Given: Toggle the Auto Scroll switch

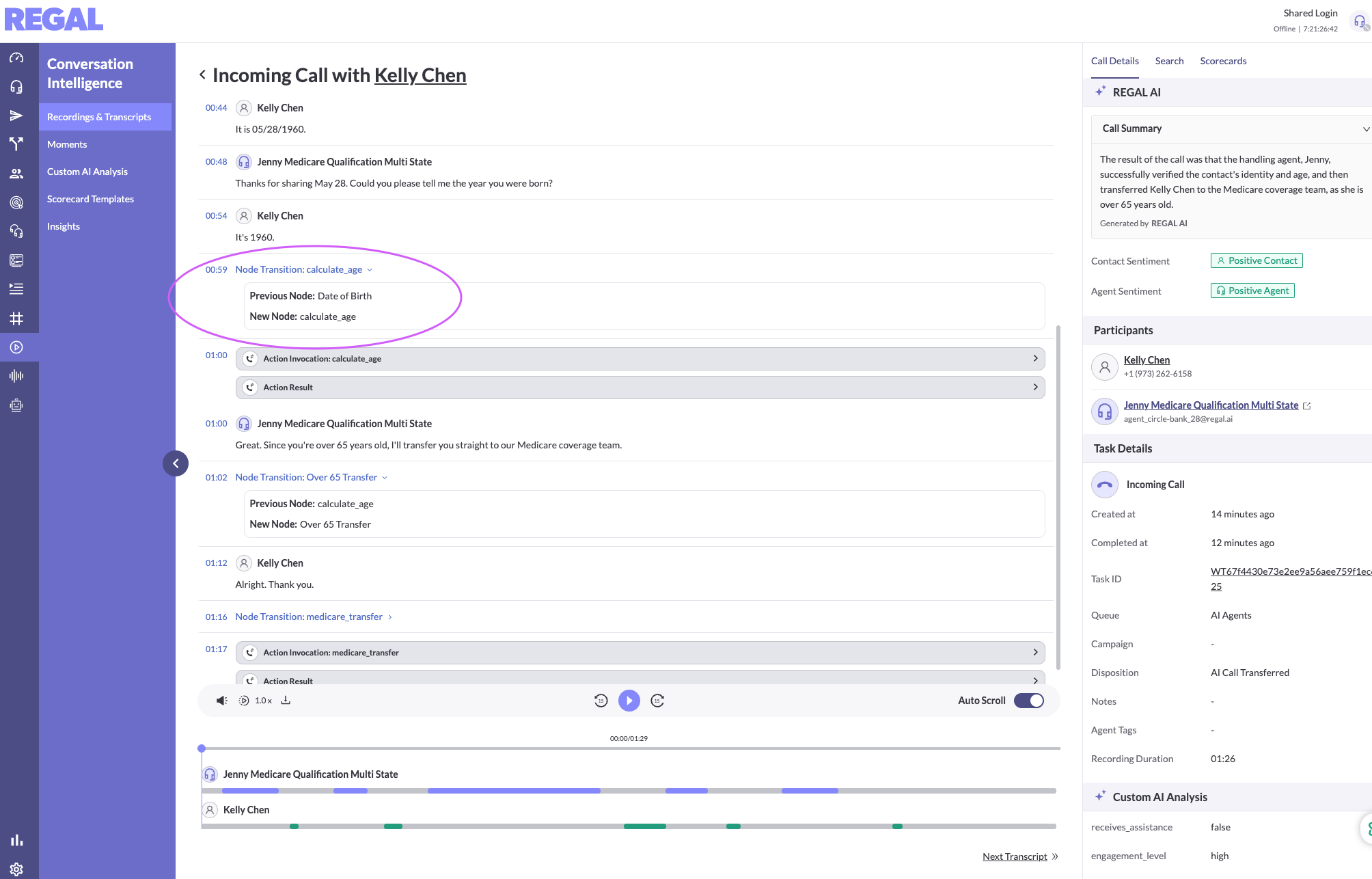Looking at the screenshot, I should [x=1028, y=701].
